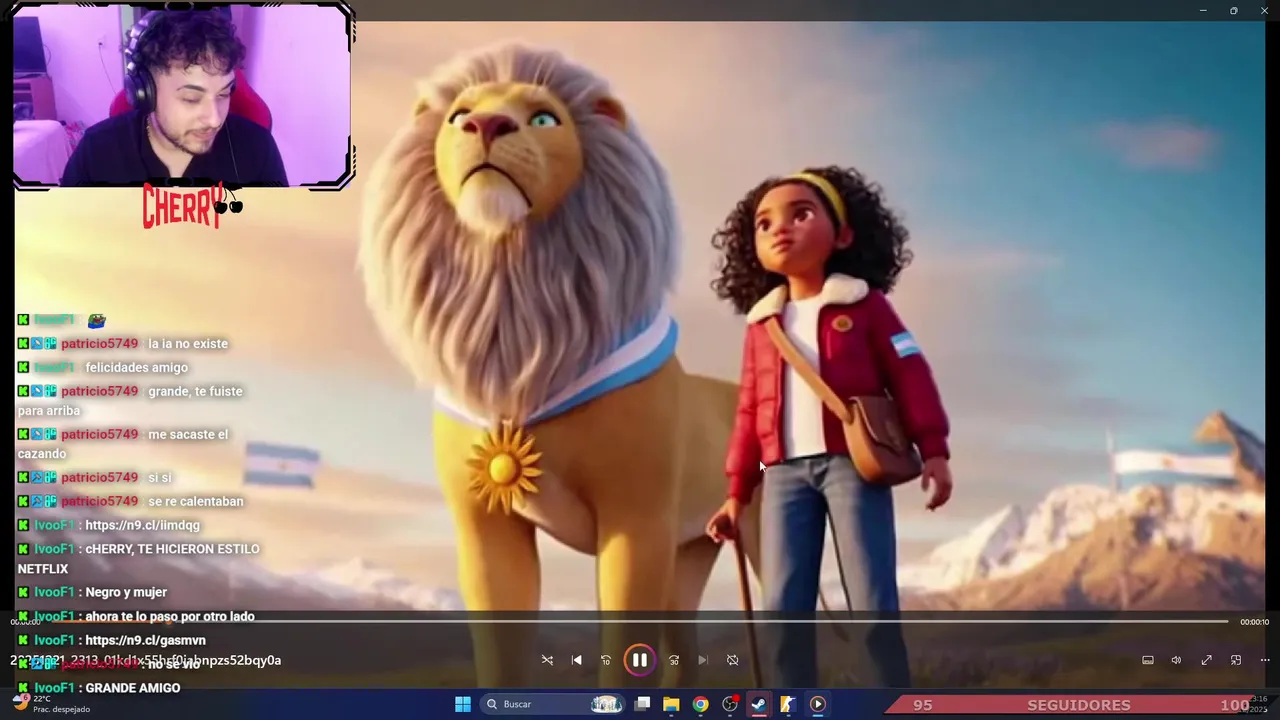Restore down the media player window
1280x720 pixels.
(1234, 10)
